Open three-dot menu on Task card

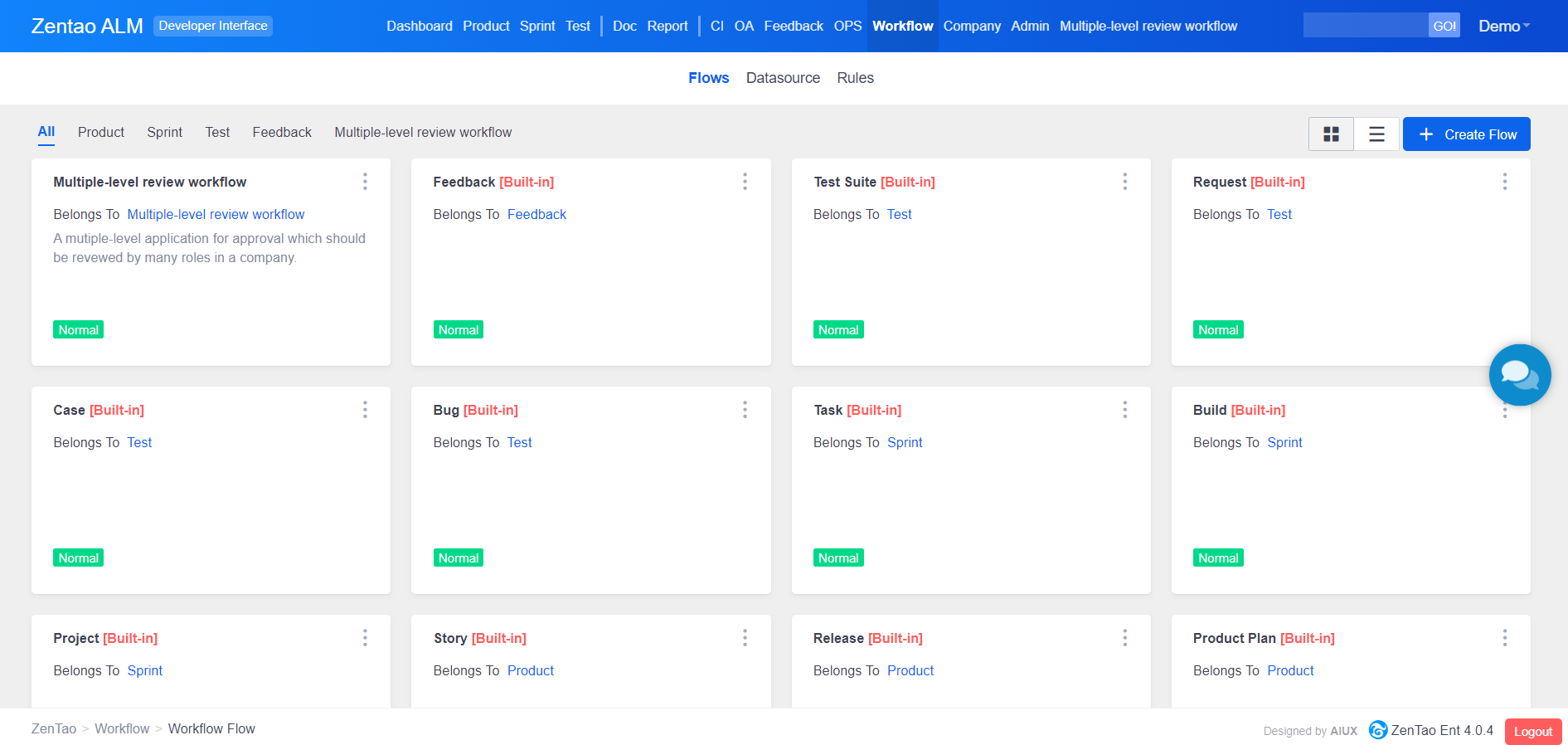[x=1124, y=410]
